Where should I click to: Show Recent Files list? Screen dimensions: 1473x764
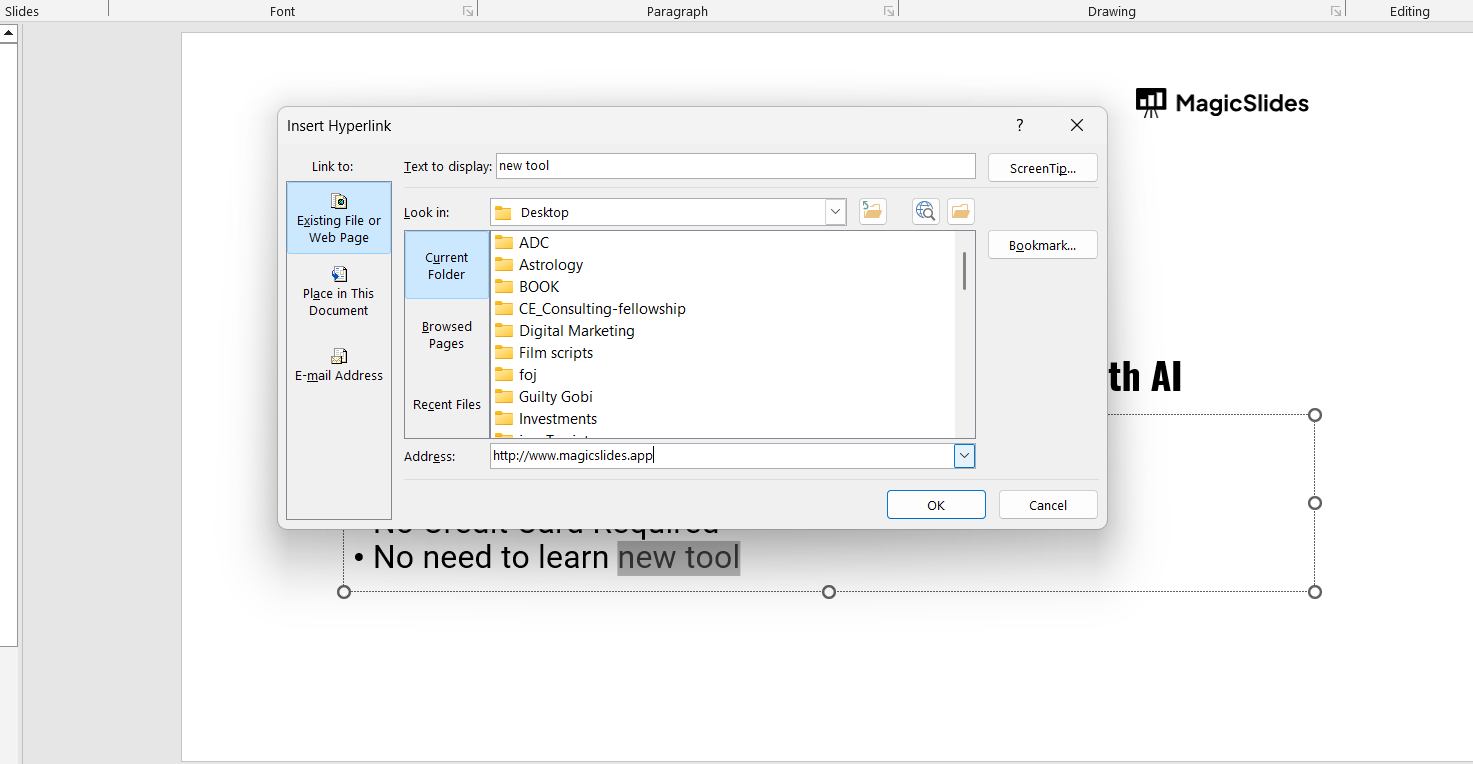tap(447, 404)
